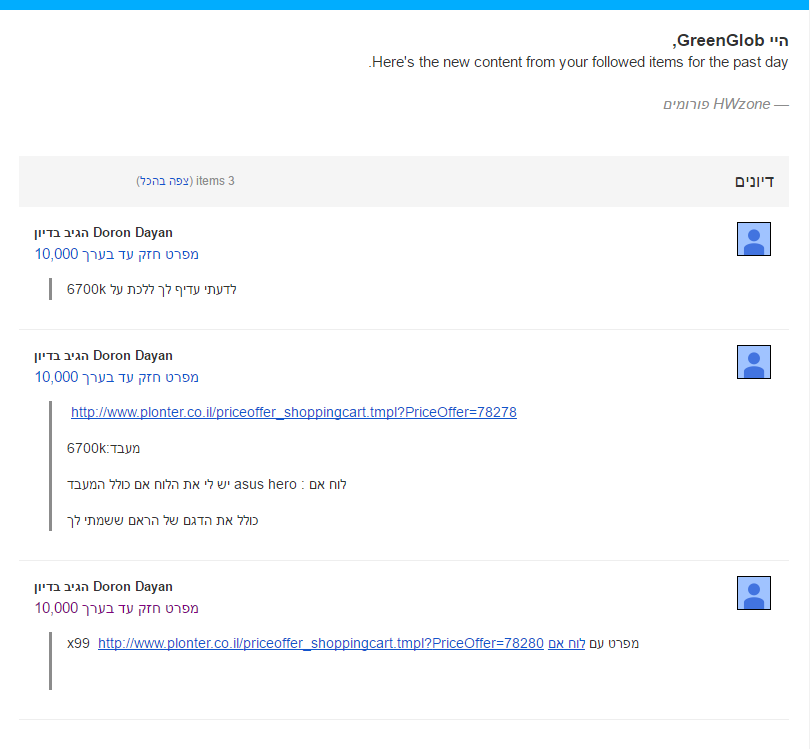Viewport: 810px width, 749px height.
Task: Click the text 'לדעתי עדיף לך ללכת על 6700k'
Action: (x=152, y=289)
